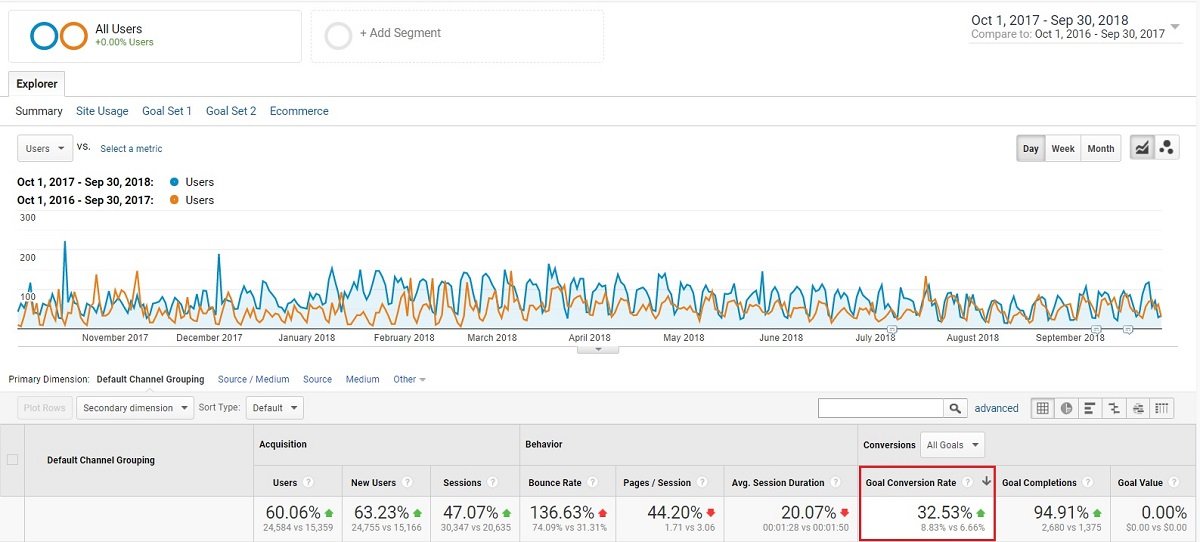Open help icon beside Sessions column
The height and width of the screenshot is (542, 1200).
[491, 483]
